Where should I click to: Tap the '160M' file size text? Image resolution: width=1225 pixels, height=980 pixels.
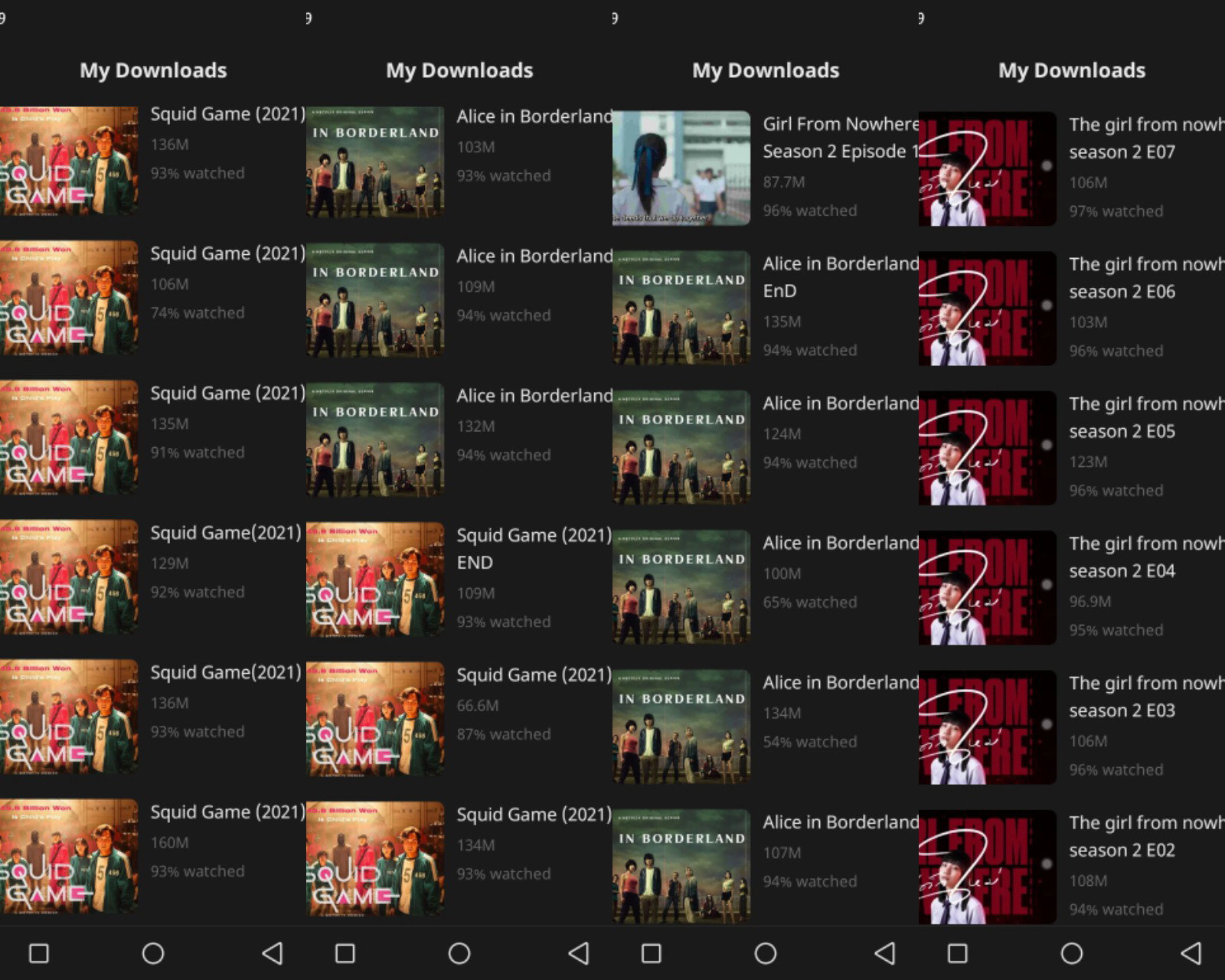pyautogui.click(x=169, y=842)
